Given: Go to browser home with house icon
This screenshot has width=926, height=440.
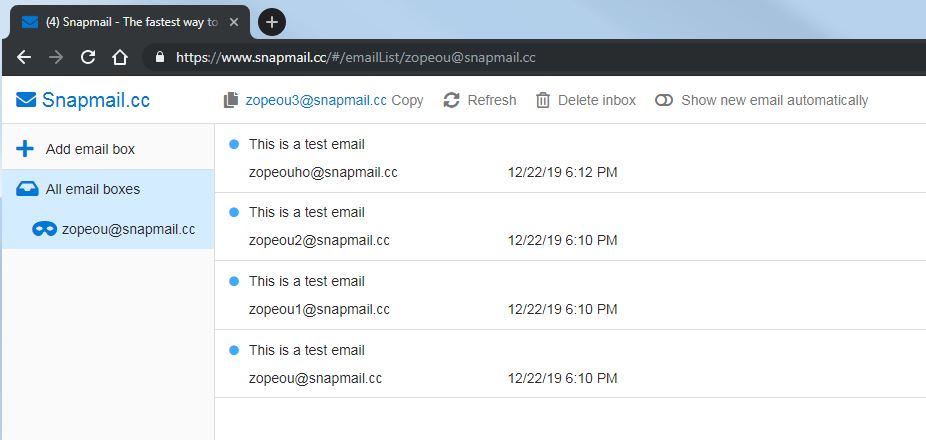Looking at the screenshot, I should click(x=120, y=57).
